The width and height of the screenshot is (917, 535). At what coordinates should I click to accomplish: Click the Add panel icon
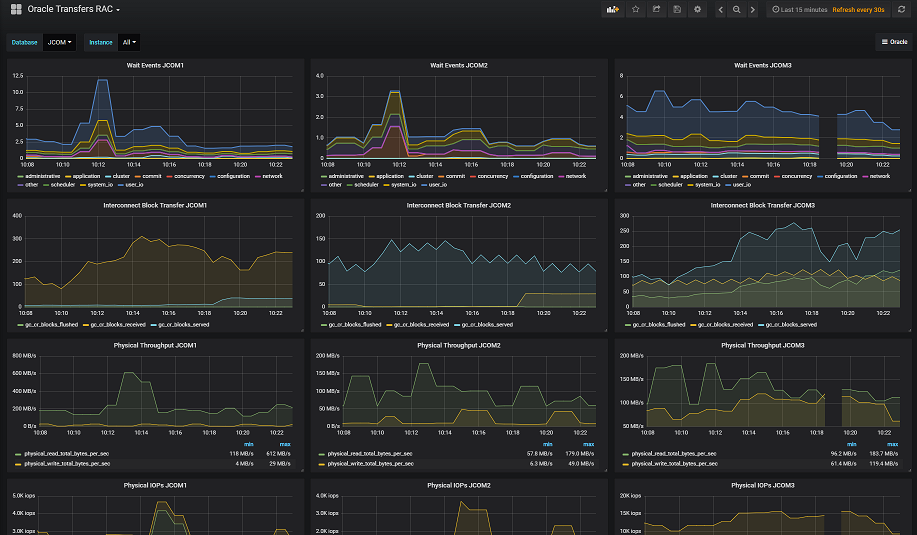[x=613, y=9]
